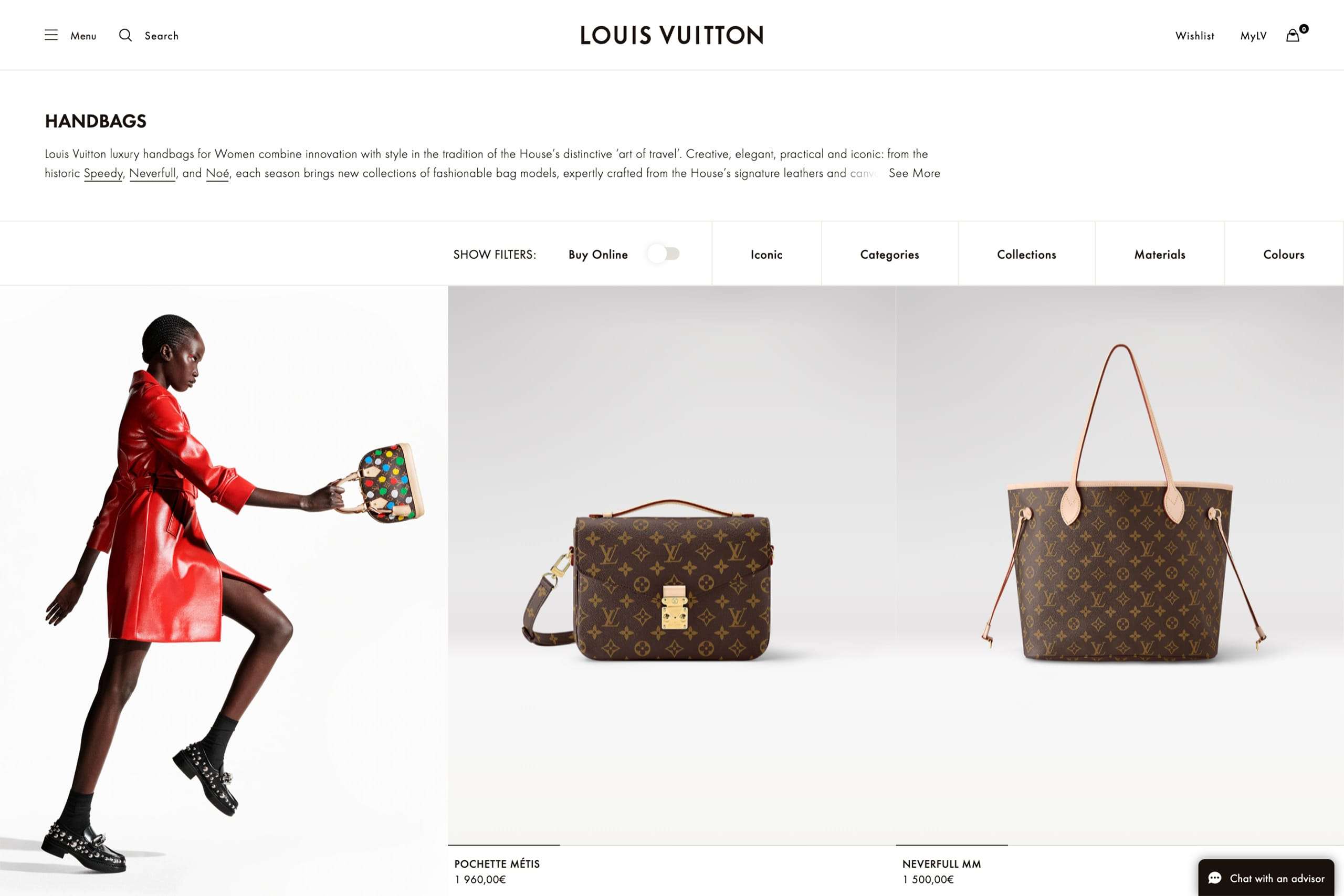Follow the Neverfull link in description
This screenshot has height=896, width=1344.
(153, 173)
